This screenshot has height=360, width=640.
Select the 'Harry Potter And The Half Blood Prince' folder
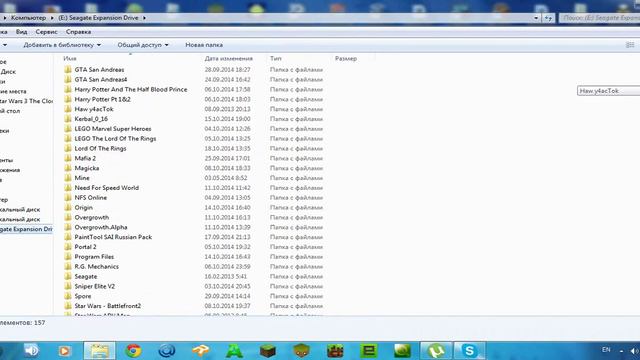point(131,89)
